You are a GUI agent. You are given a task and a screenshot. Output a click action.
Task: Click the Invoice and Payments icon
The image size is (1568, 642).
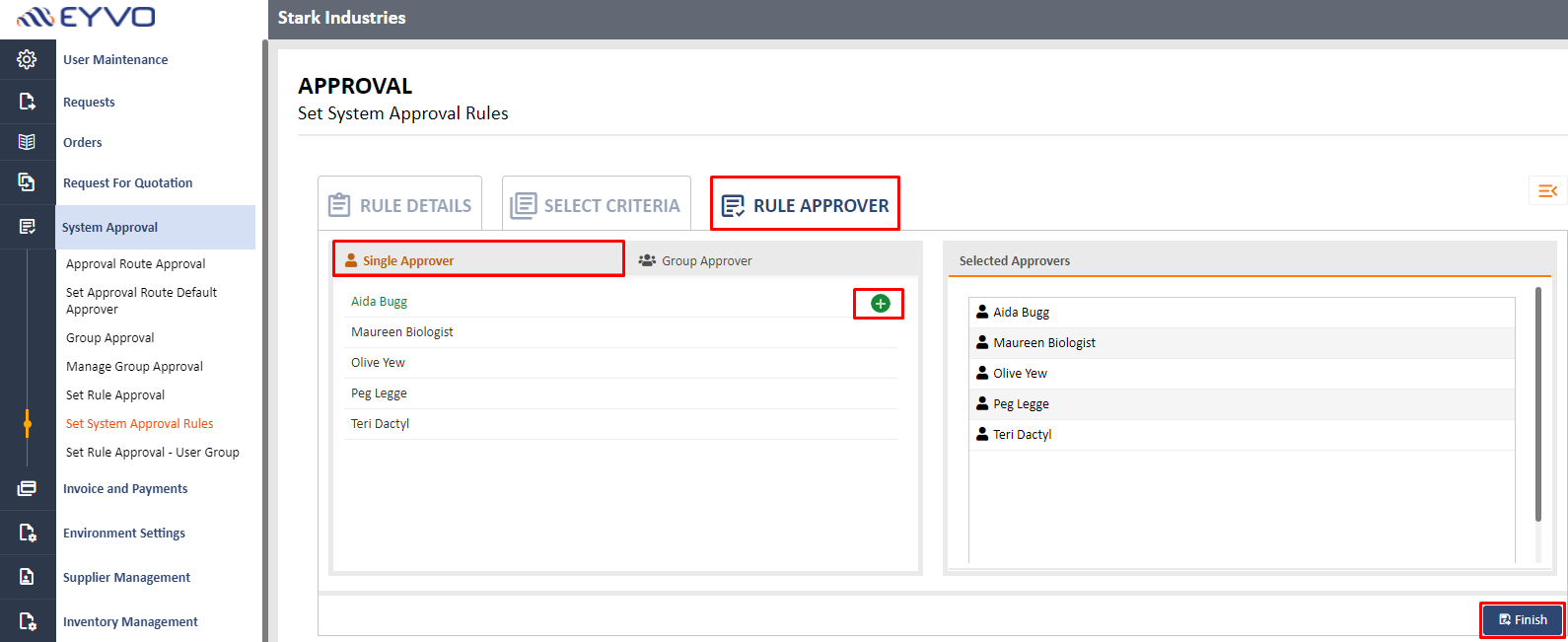pos(27,488)
